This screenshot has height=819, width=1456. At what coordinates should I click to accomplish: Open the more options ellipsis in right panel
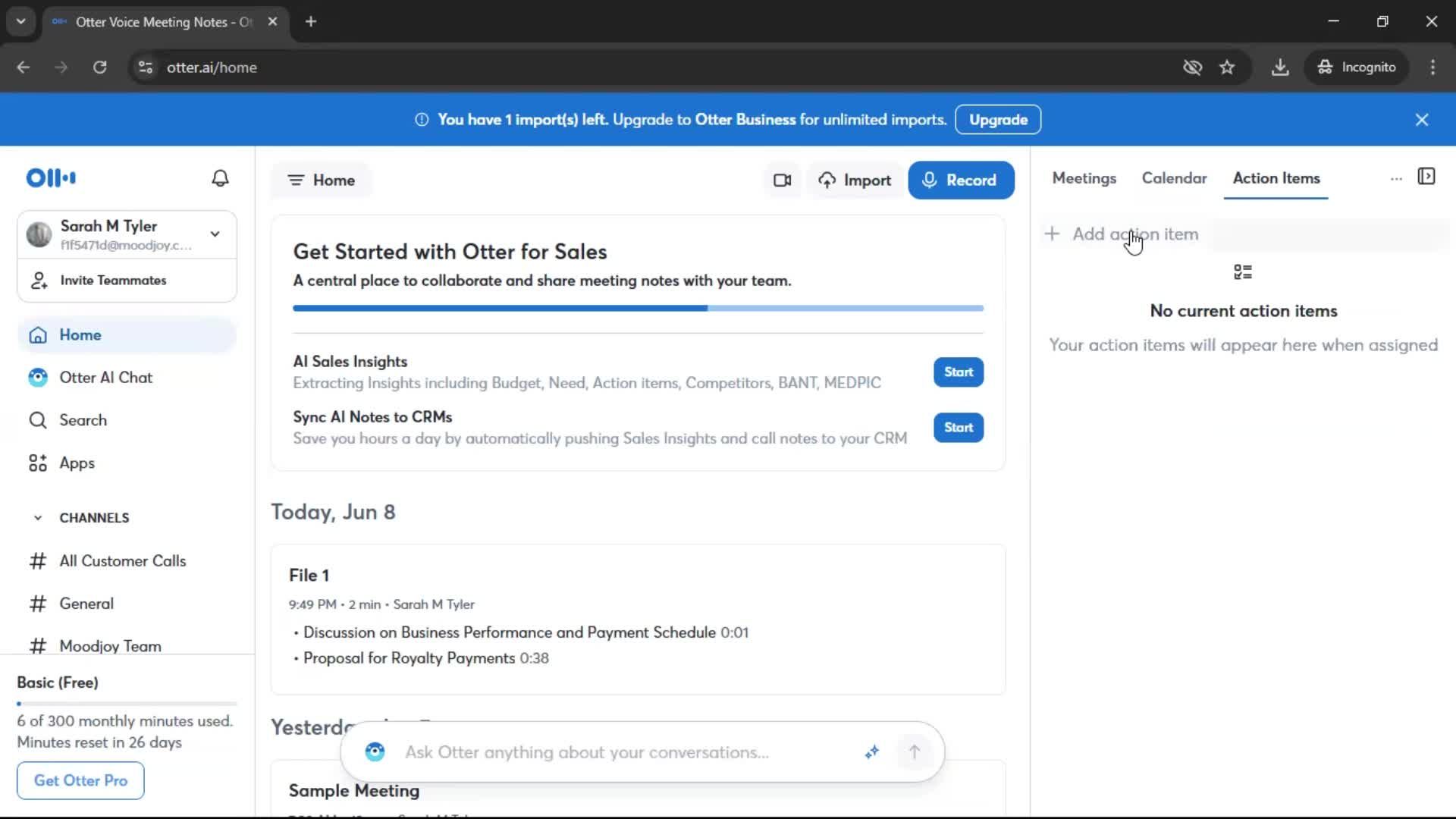(x=1396, y=179)
